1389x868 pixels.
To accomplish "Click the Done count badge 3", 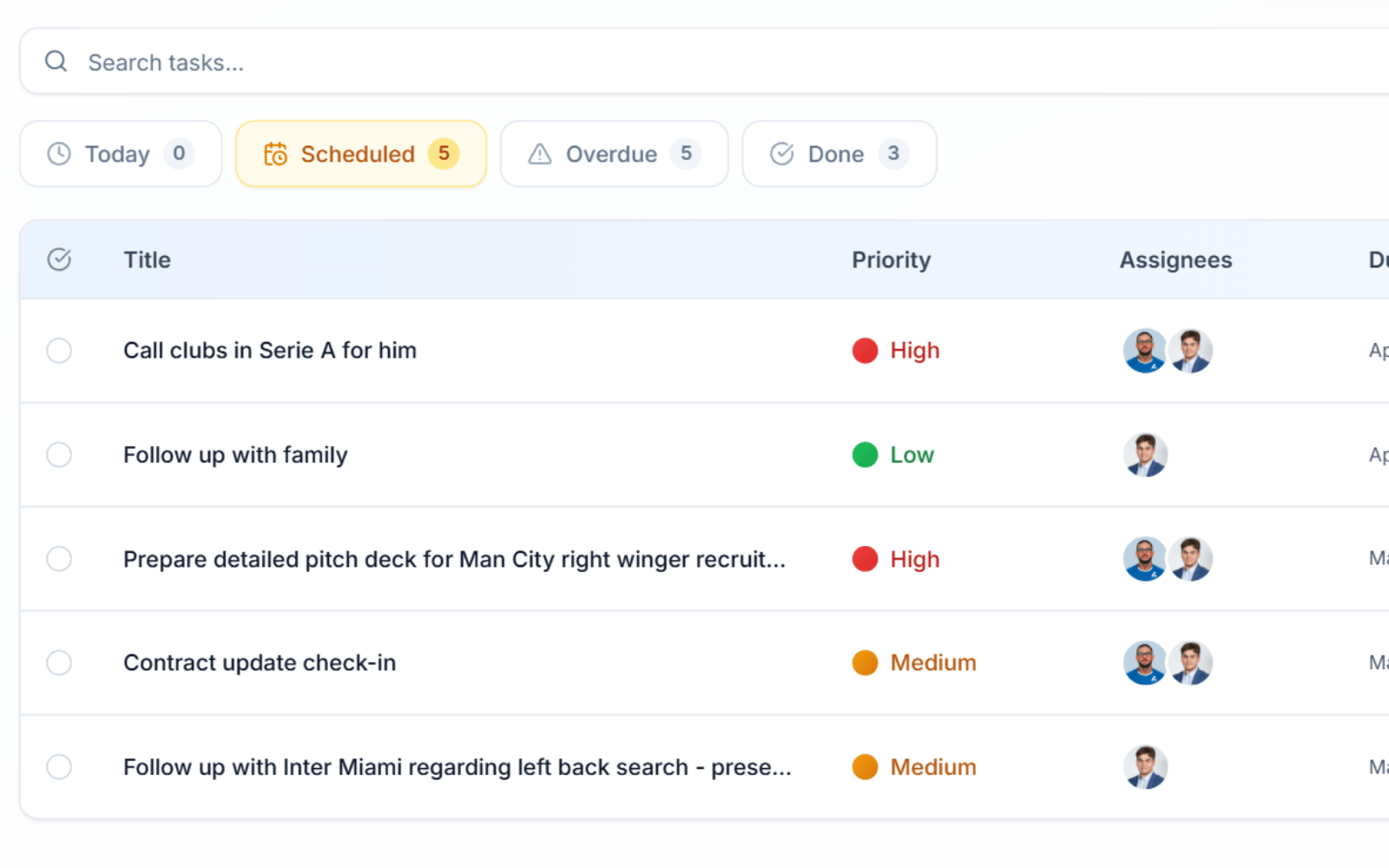I will point(893,154).
